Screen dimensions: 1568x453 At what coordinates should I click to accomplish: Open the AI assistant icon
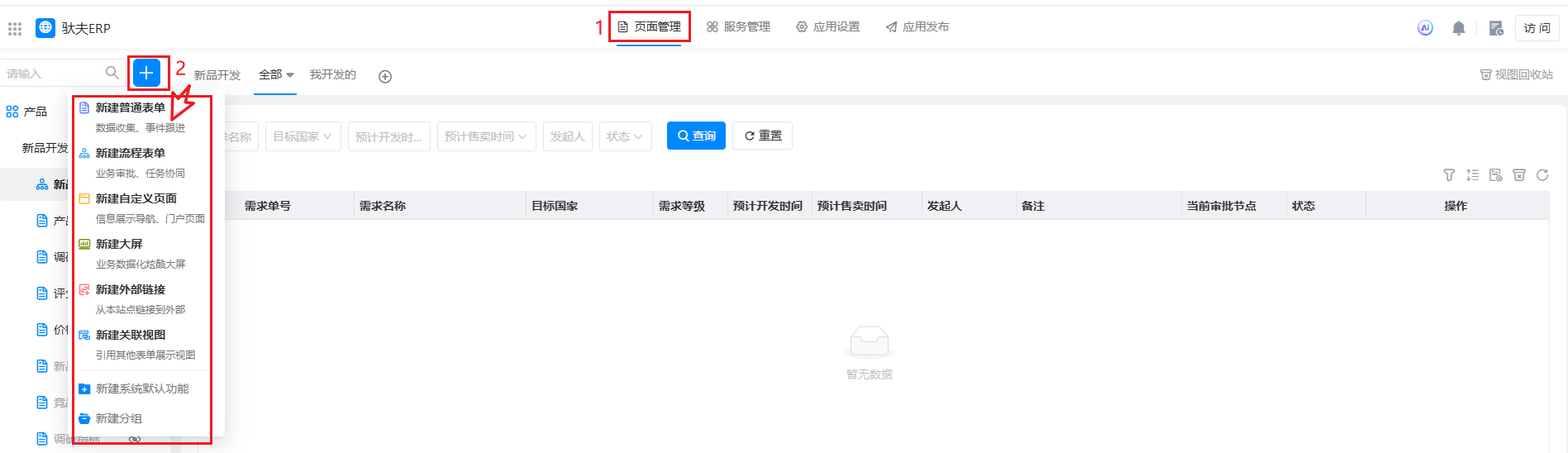pos(1425,28)
